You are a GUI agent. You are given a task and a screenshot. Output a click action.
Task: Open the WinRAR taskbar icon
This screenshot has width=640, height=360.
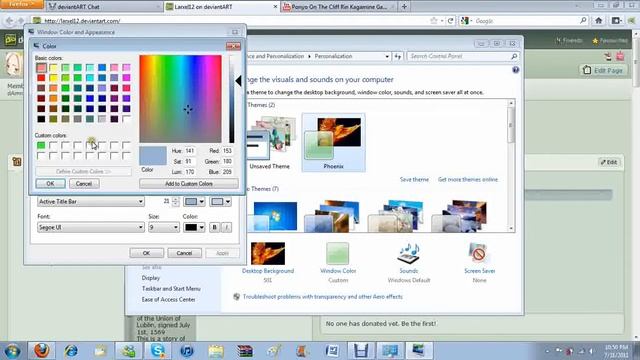pyautogui.click(x=245, y=351)
